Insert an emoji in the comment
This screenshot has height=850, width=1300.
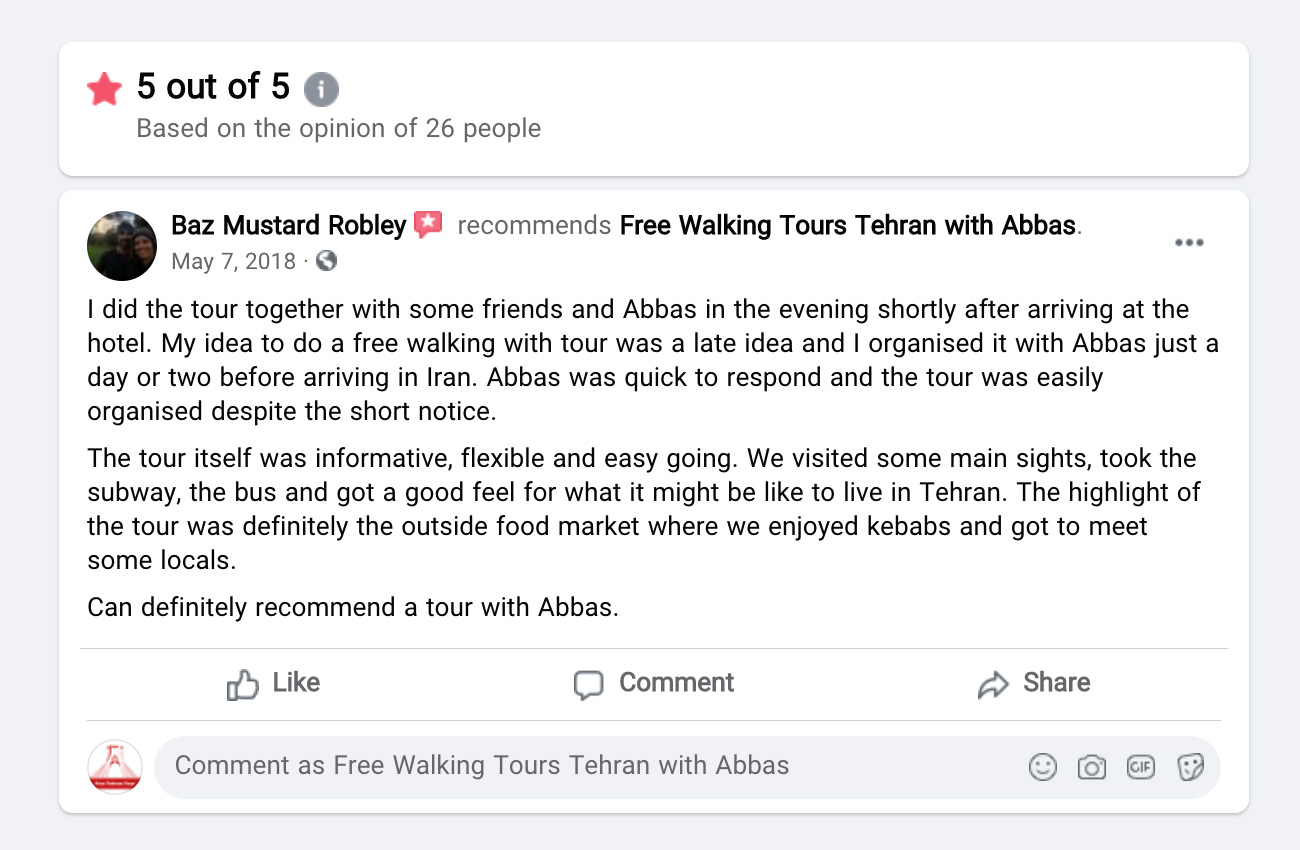click(1043, 767)
